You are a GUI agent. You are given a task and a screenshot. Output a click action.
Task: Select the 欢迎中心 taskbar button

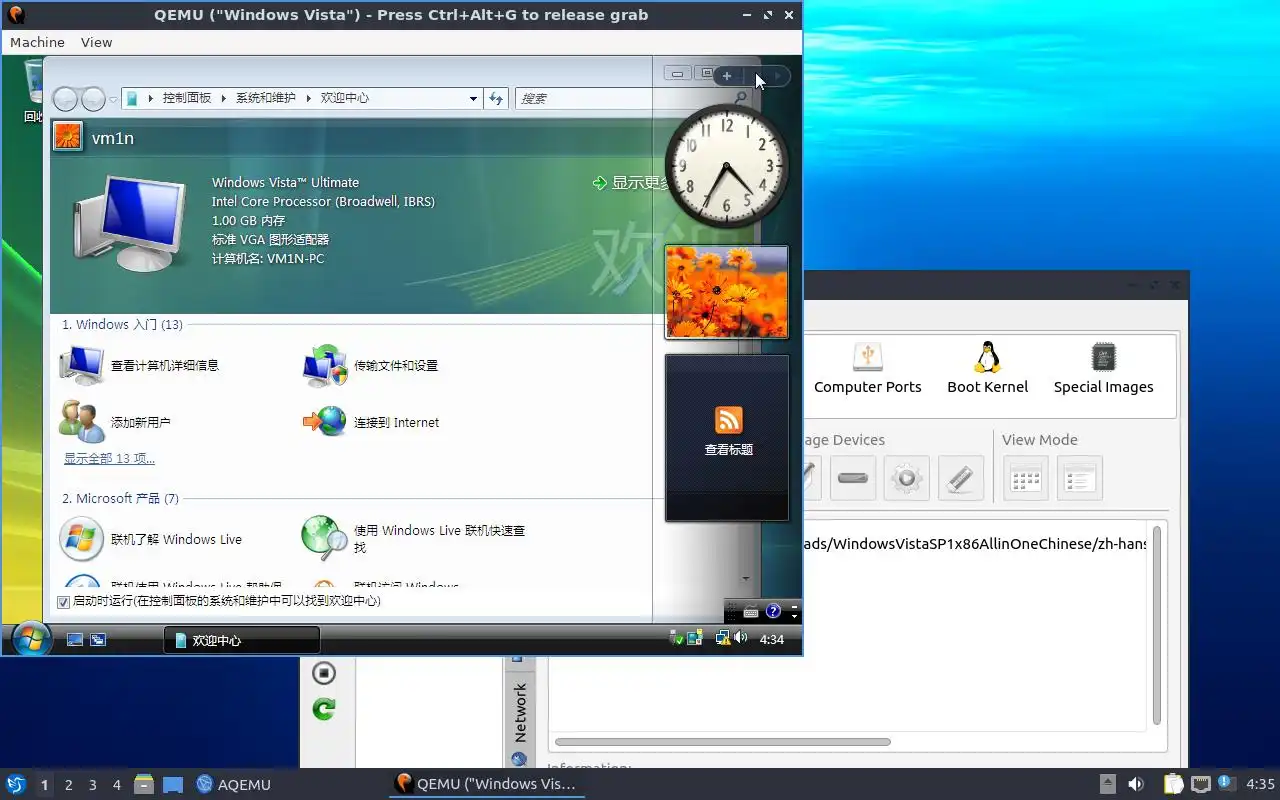(241, 640)
